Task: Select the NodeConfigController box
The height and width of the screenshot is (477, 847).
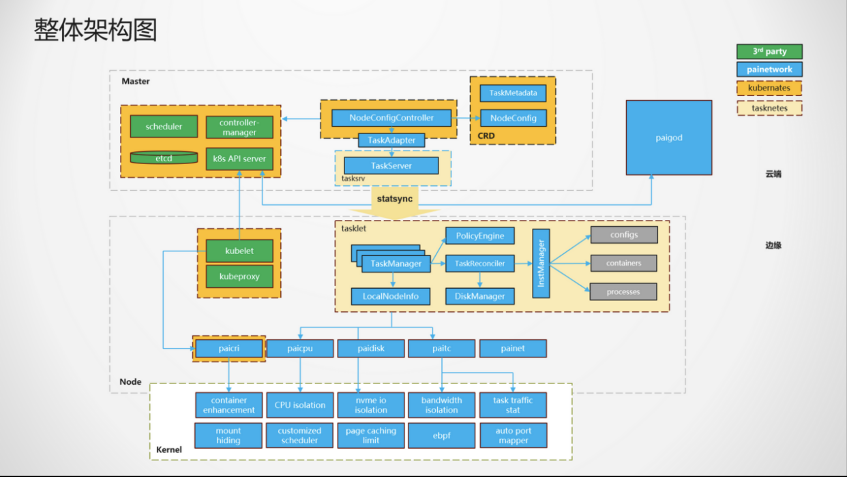Action: click(x=391, y=118)
